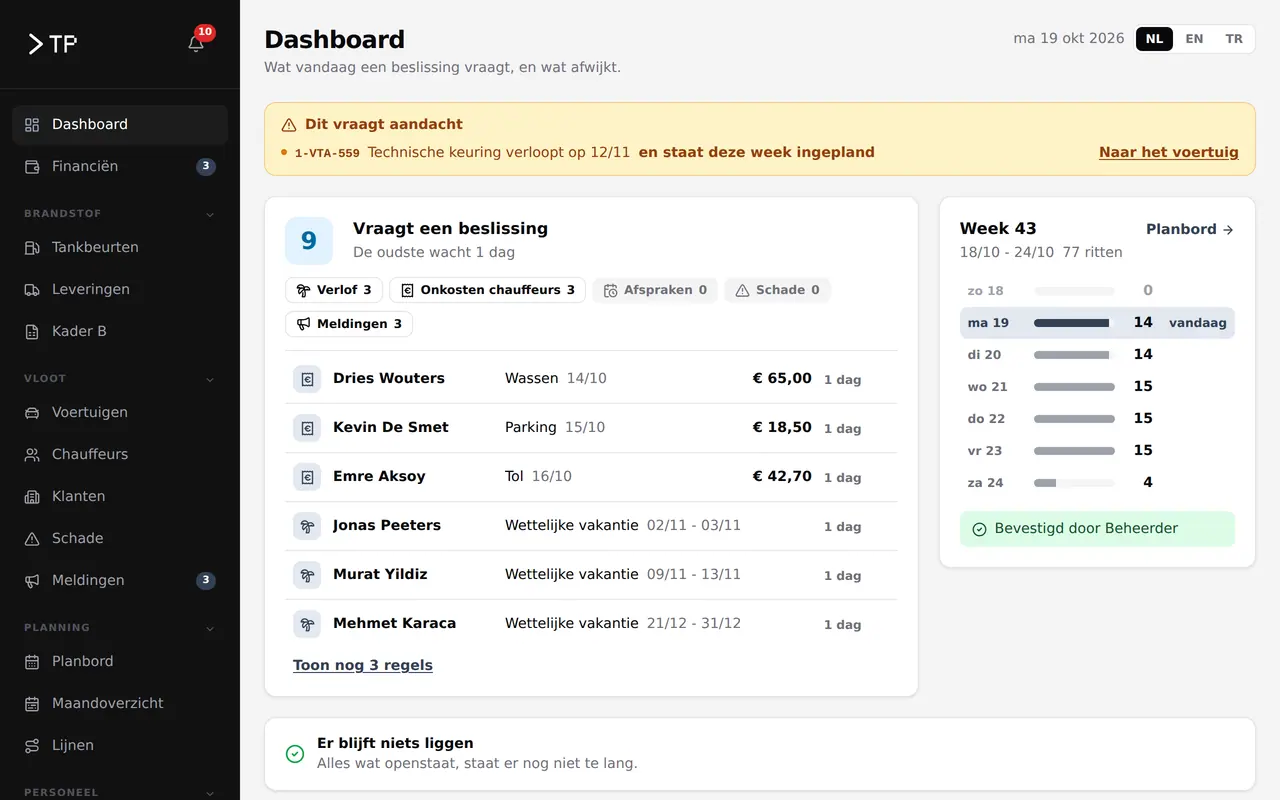The width and height of the screenshot is (1280, 800).
Task: Open the Kader B page
Action: point(120,331)
